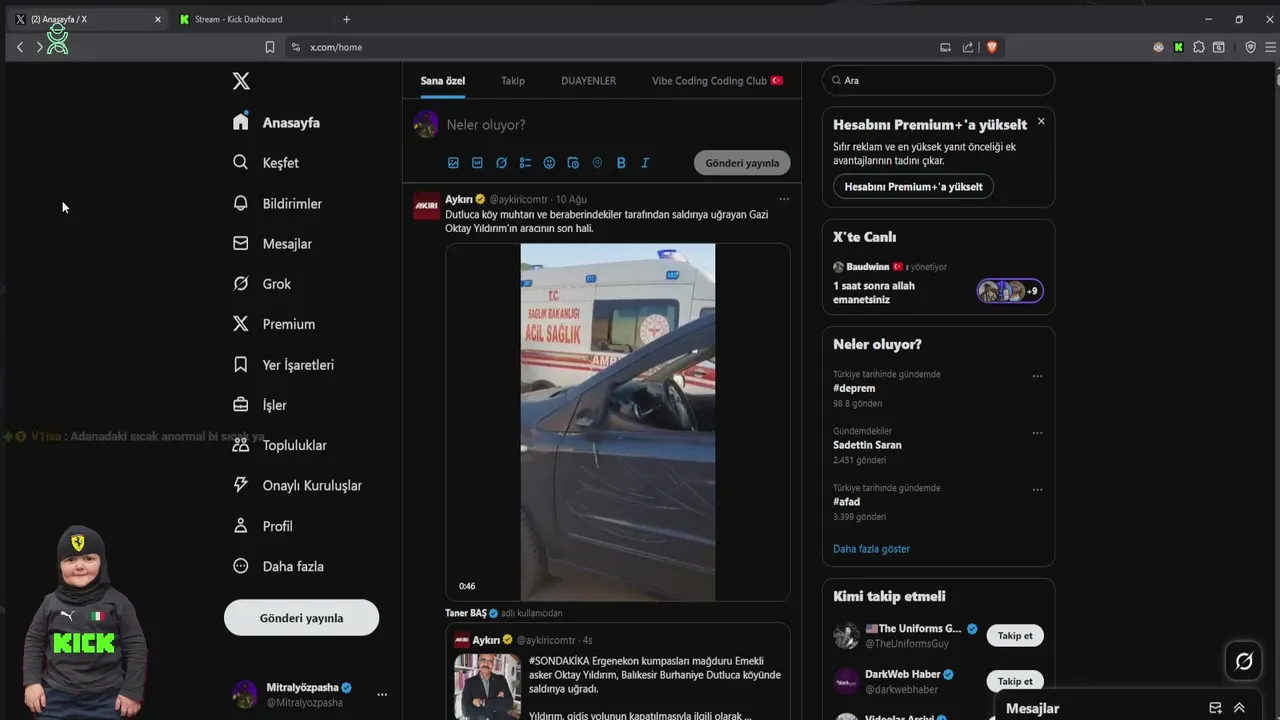The width and height of the screenshot is (1280, 720).
Task: Add poll icon in composer
Action: [x=525, y=163]
